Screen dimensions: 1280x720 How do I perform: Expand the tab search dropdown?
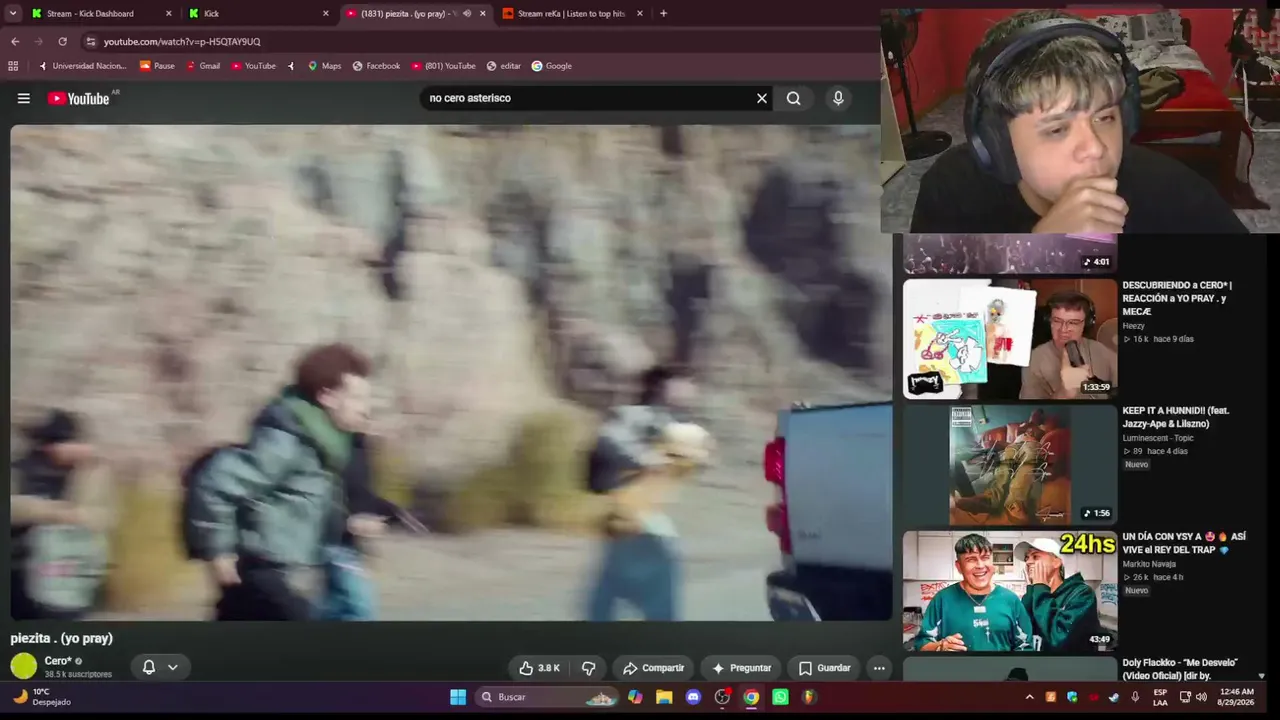click(x=13, y=14)
